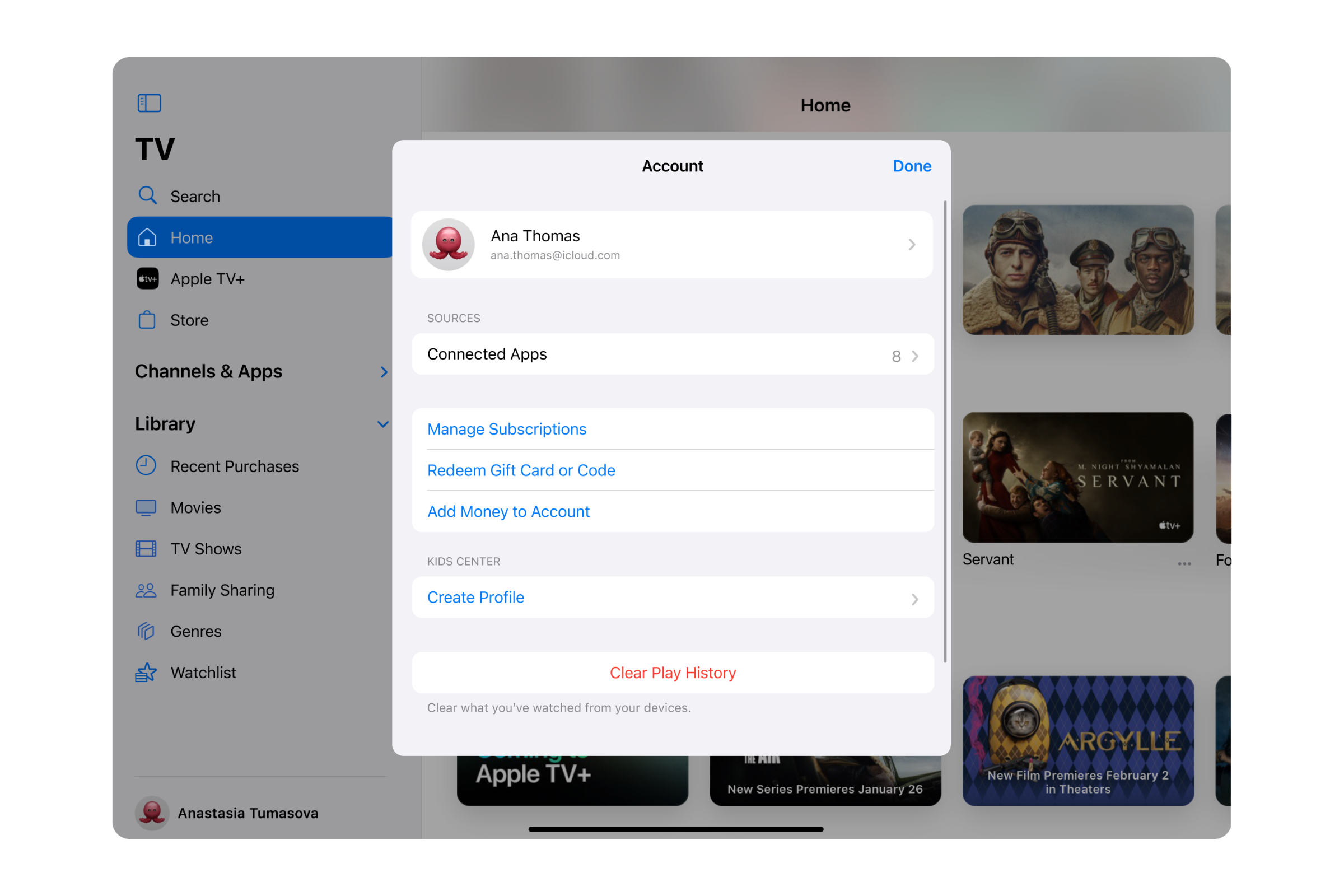Click the Connected Apps count 8
Image resolution: width=1344 pixels, height=896 pixels.
896,357
